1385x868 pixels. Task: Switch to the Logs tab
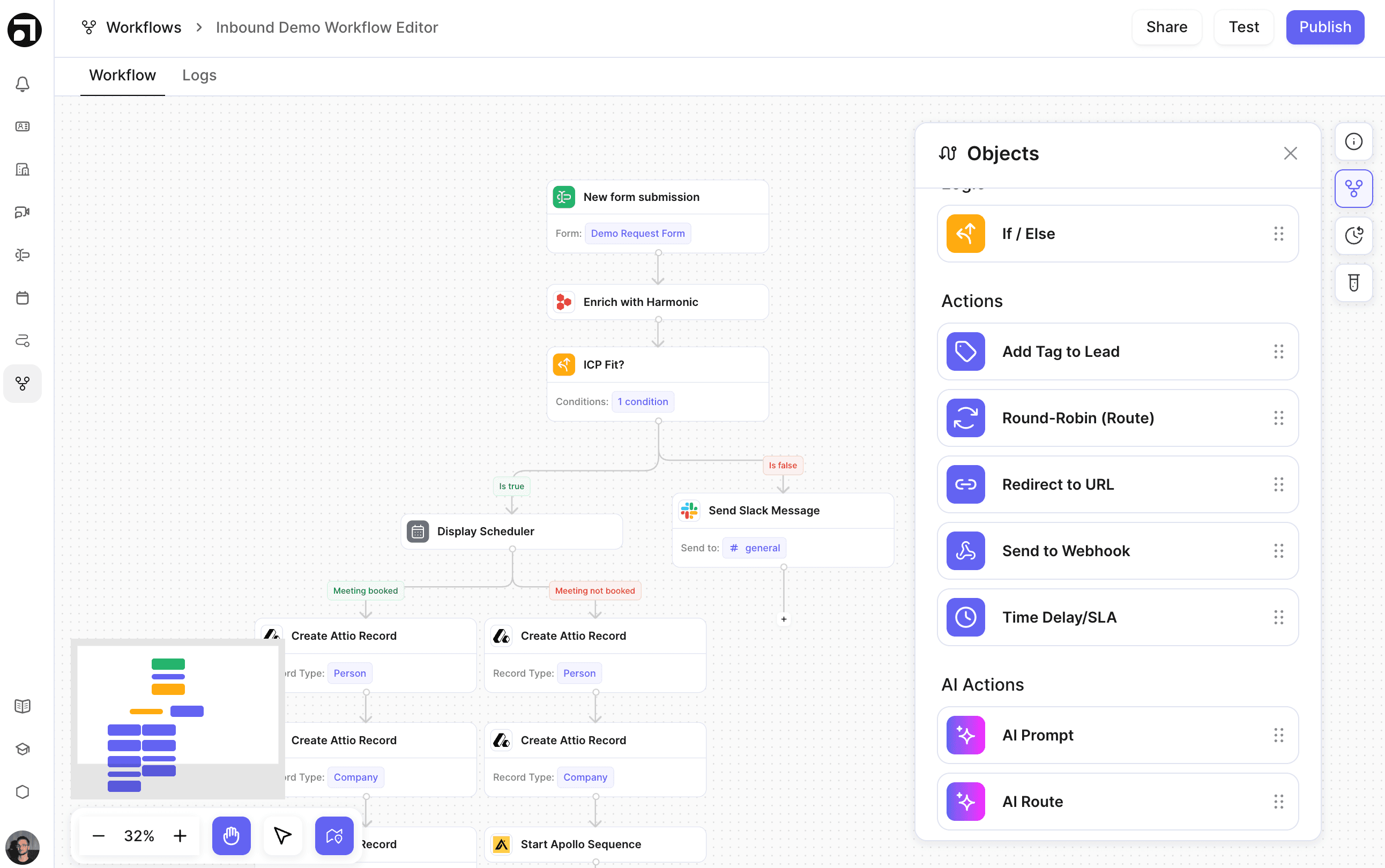click(199, 75)
